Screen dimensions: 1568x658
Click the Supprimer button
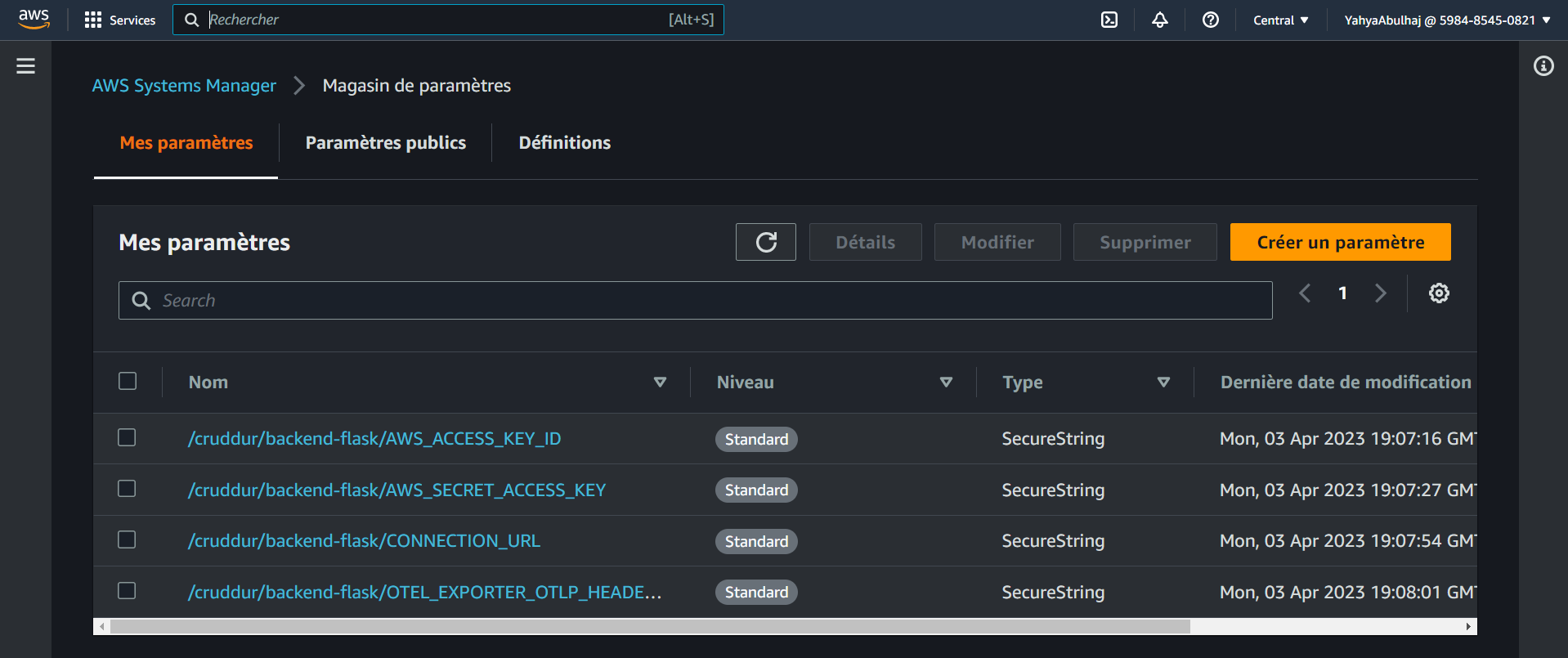(x=1145, y=242)
